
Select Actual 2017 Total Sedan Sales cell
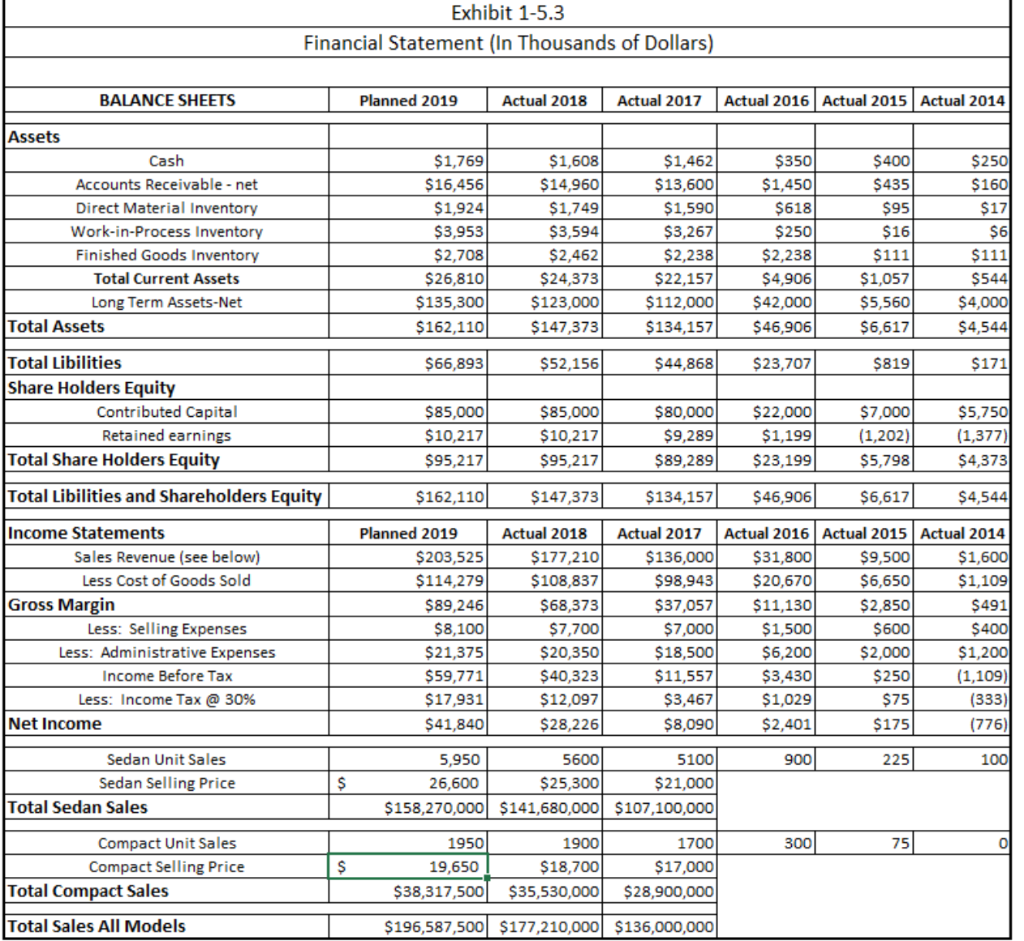click(659, 807)
